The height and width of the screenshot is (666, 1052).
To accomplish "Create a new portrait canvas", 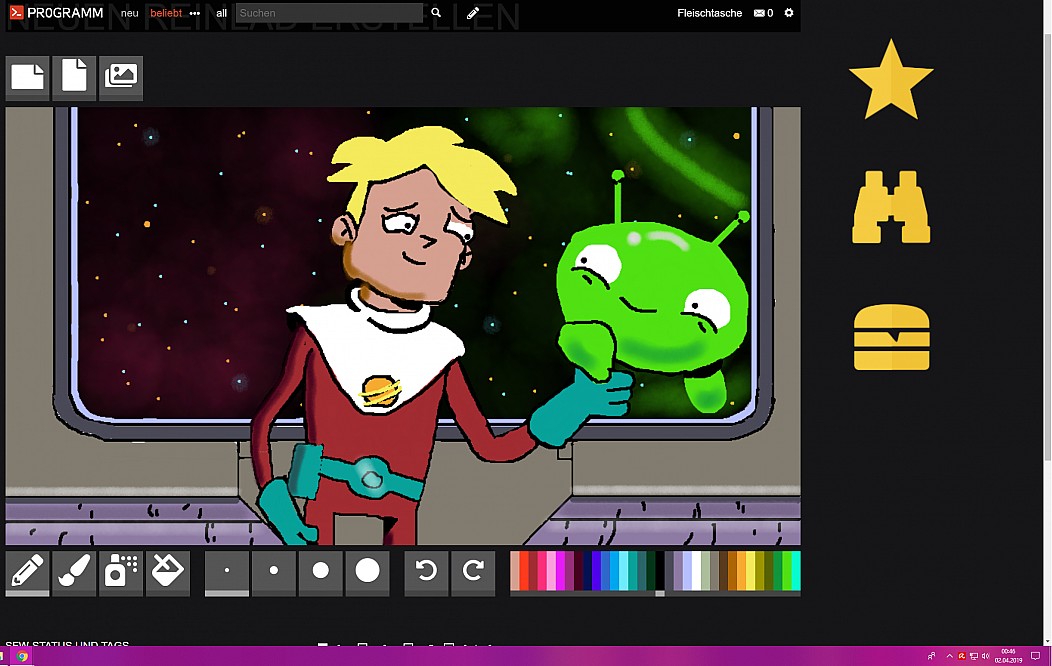I will pyautogui.click(x=74, y=78).
